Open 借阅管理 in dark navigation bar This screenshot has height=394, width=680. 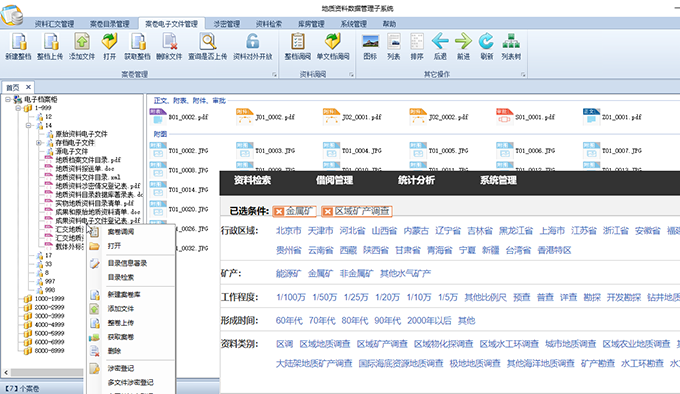[334, 180]
